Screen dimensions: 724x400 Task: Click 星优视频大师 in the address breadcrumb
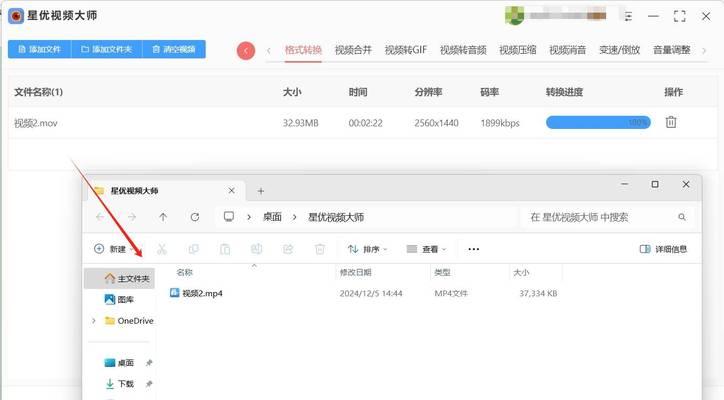tap(336, 217)
